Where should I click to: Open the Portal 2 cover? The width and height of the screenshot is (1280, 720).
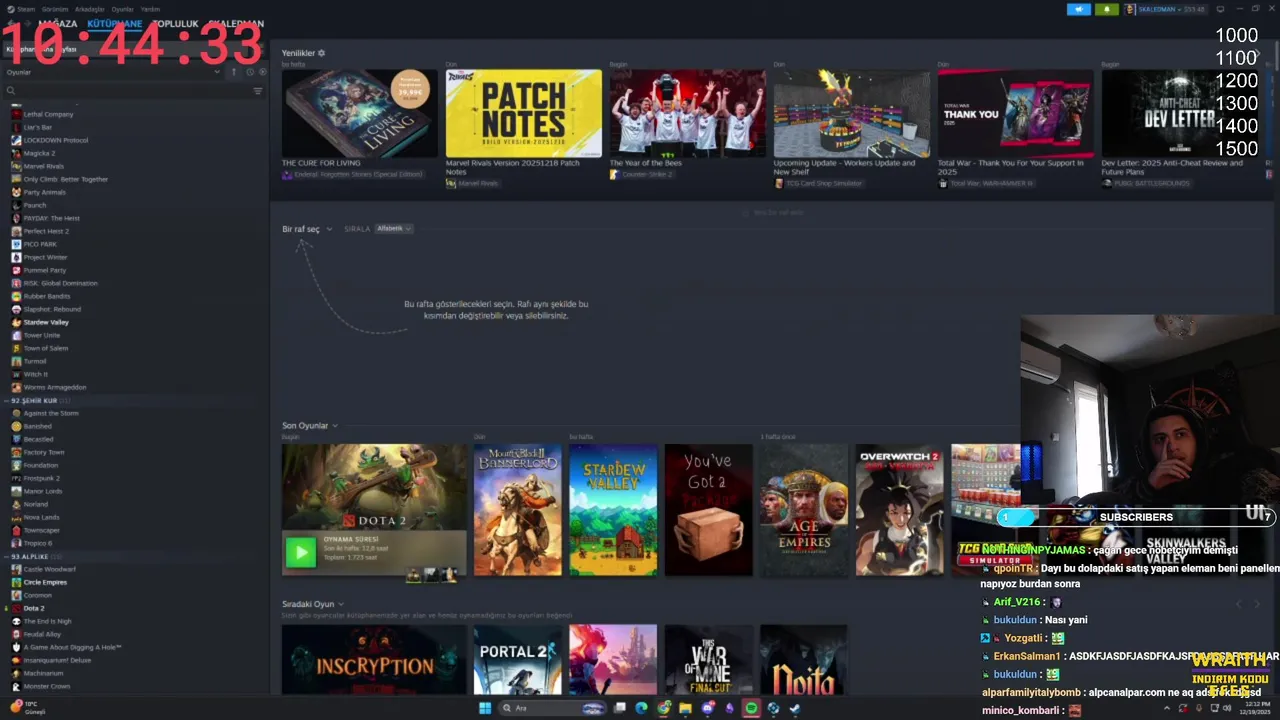[x=517, y=659]
